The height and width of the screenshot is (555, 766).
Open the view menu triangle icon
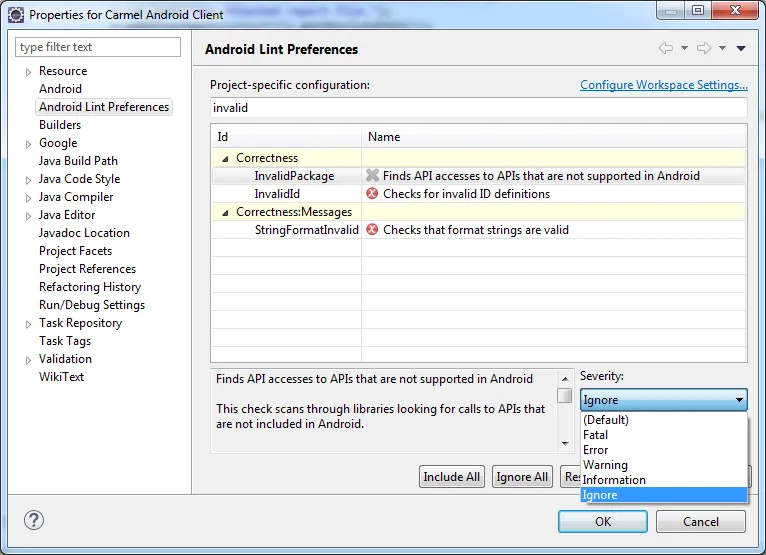coord(741,48)
